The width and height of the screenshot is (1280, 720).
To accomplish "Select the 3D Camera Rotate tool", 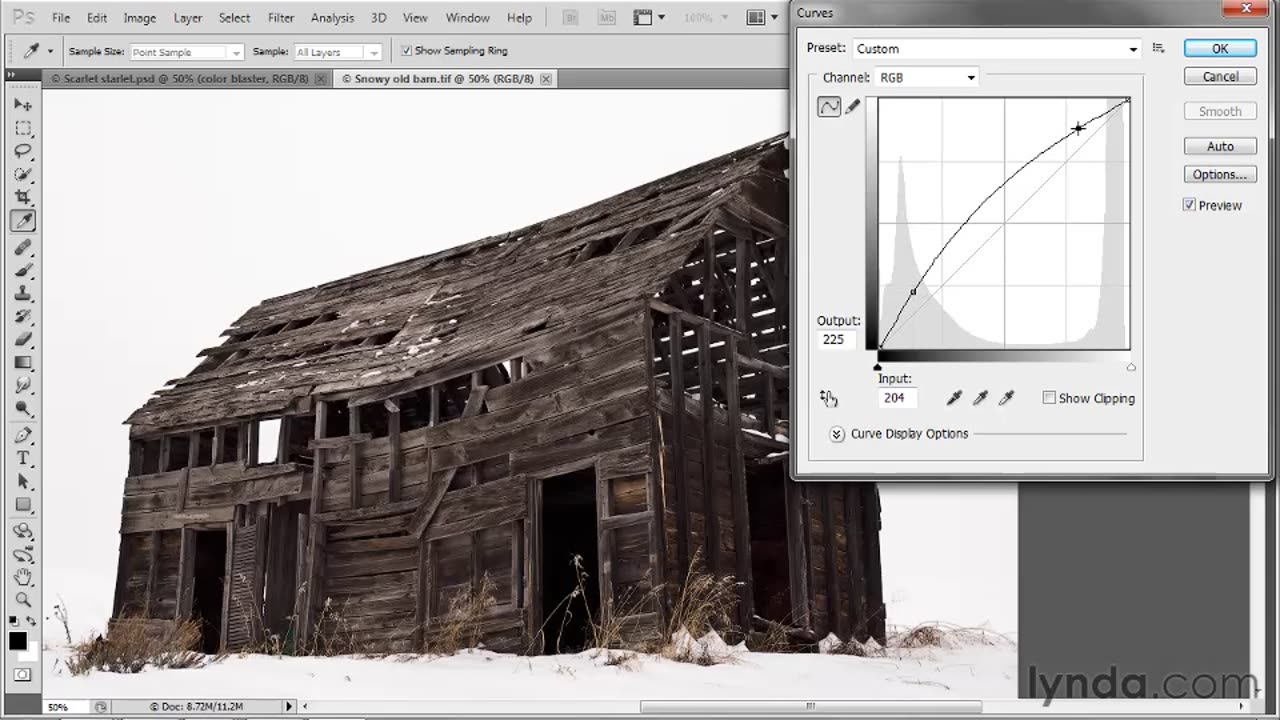I will coord(22,554).
